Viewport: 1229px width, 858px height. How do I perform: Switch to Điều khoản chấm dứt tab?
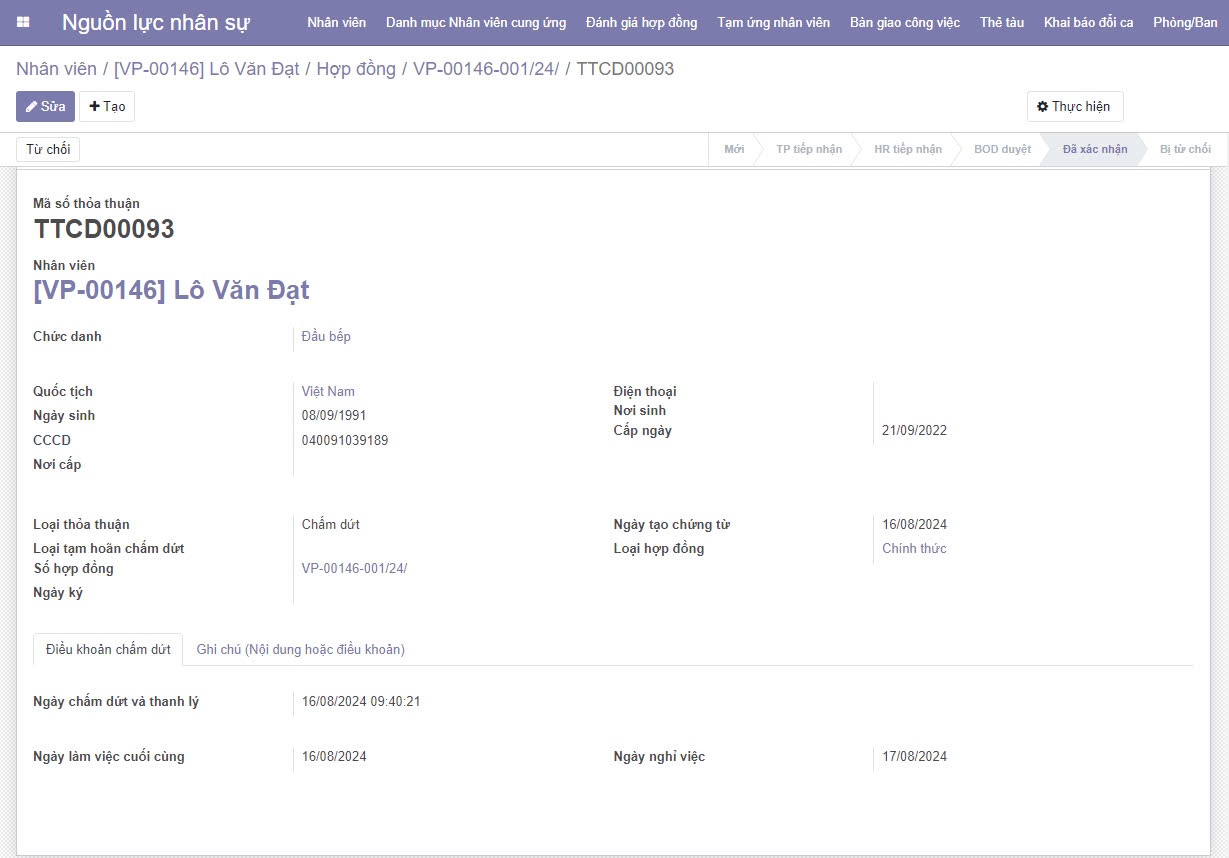tap(108, 650)
